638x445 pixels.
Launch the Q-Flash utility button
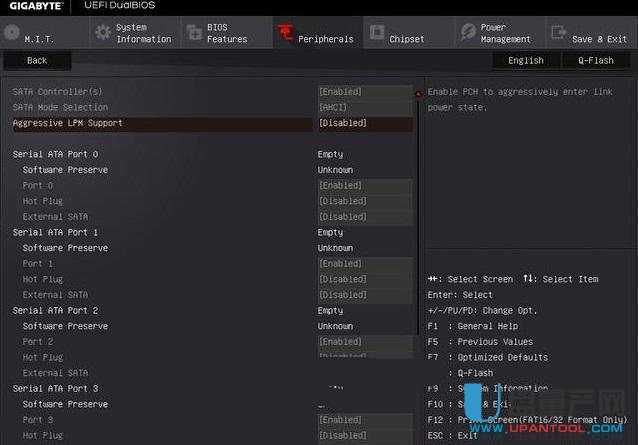pyautogui.click(x=595, y=60)
